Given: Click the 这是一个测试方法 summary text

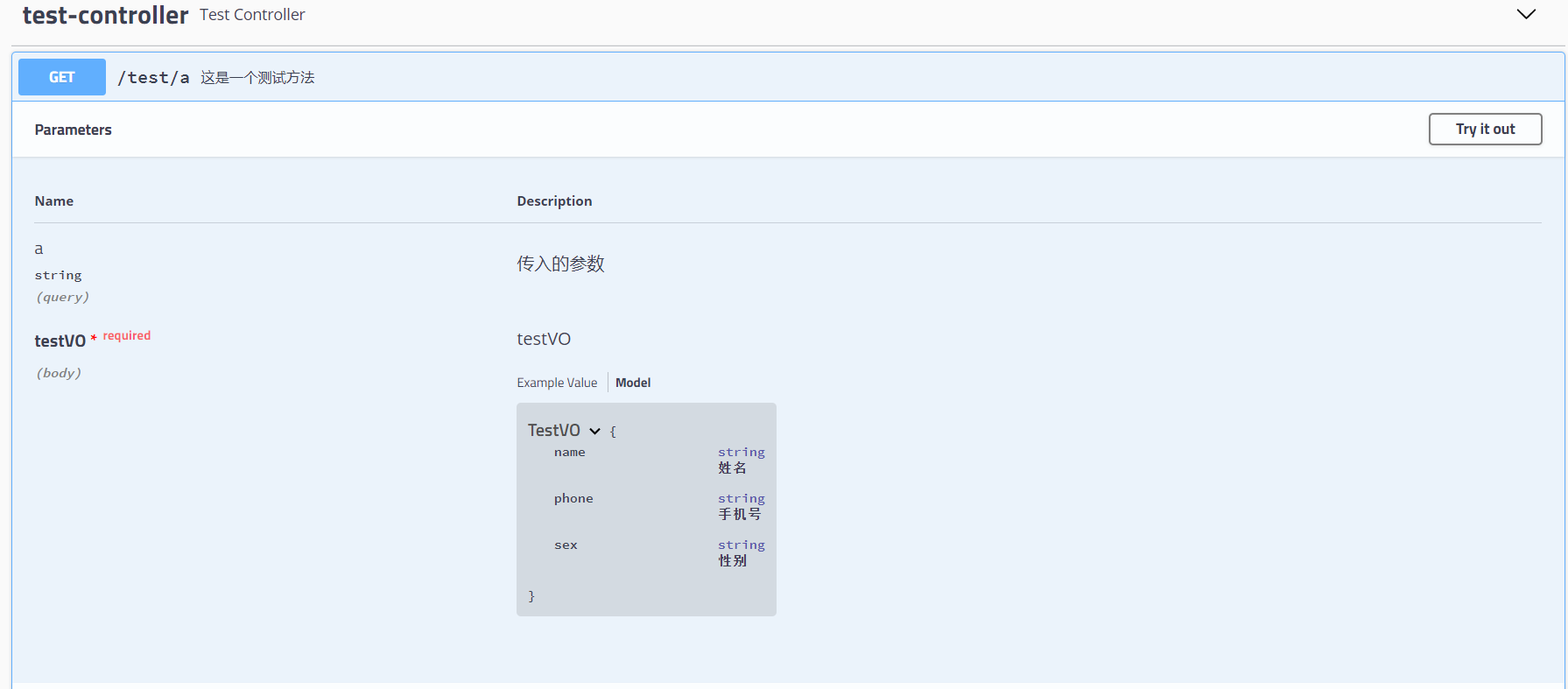Looking at the screenshot, I should click(257, 78).
